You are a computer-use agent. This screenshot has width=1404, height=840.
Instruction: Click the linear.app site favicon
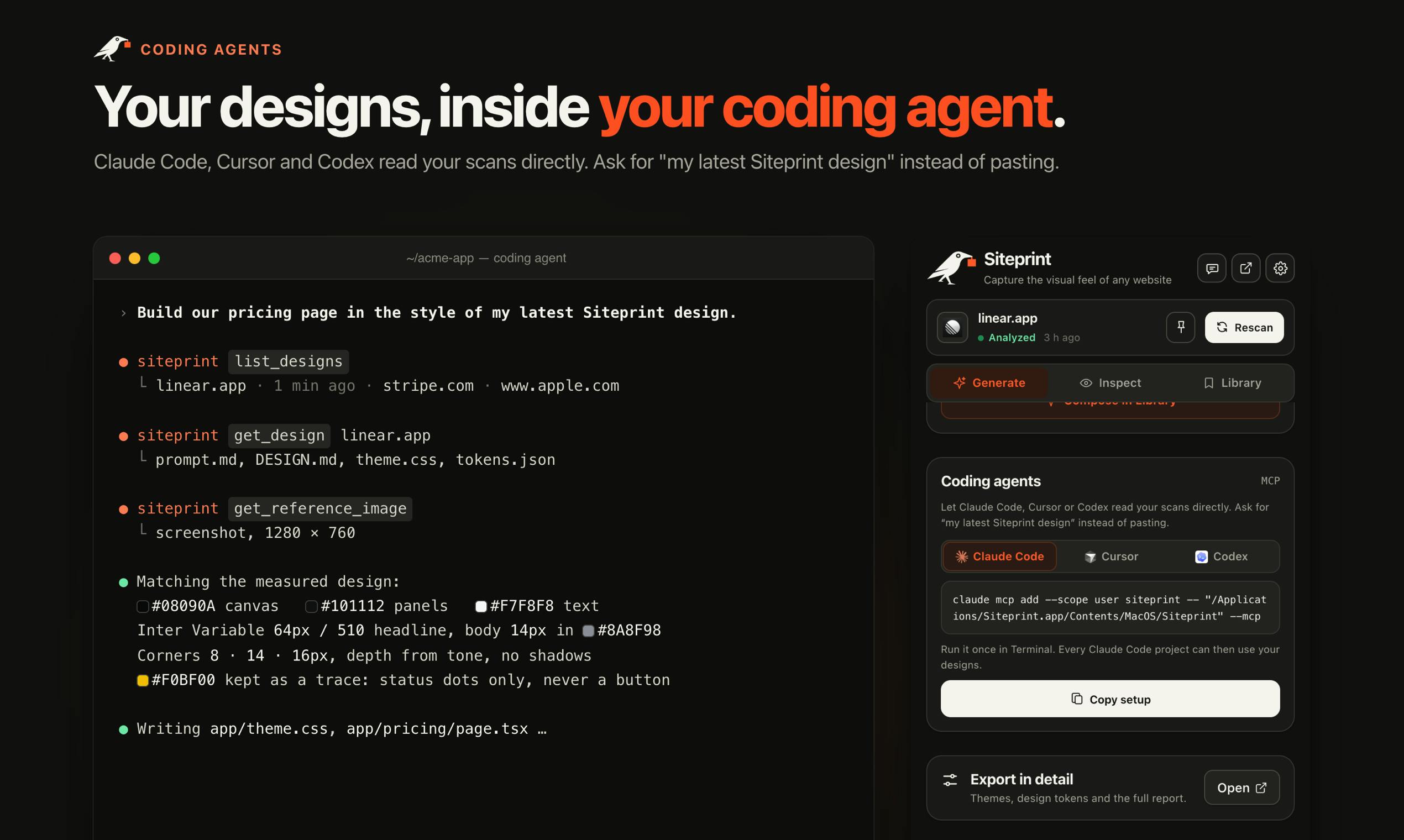[953, 327]
